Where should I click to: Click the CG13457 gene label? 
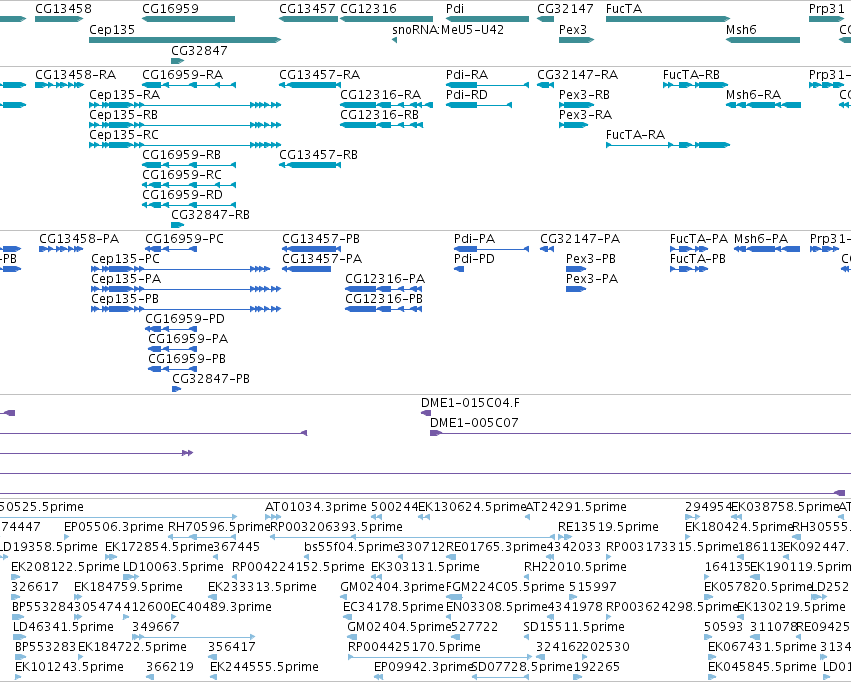pyautogui.click(x=307, y=9)
